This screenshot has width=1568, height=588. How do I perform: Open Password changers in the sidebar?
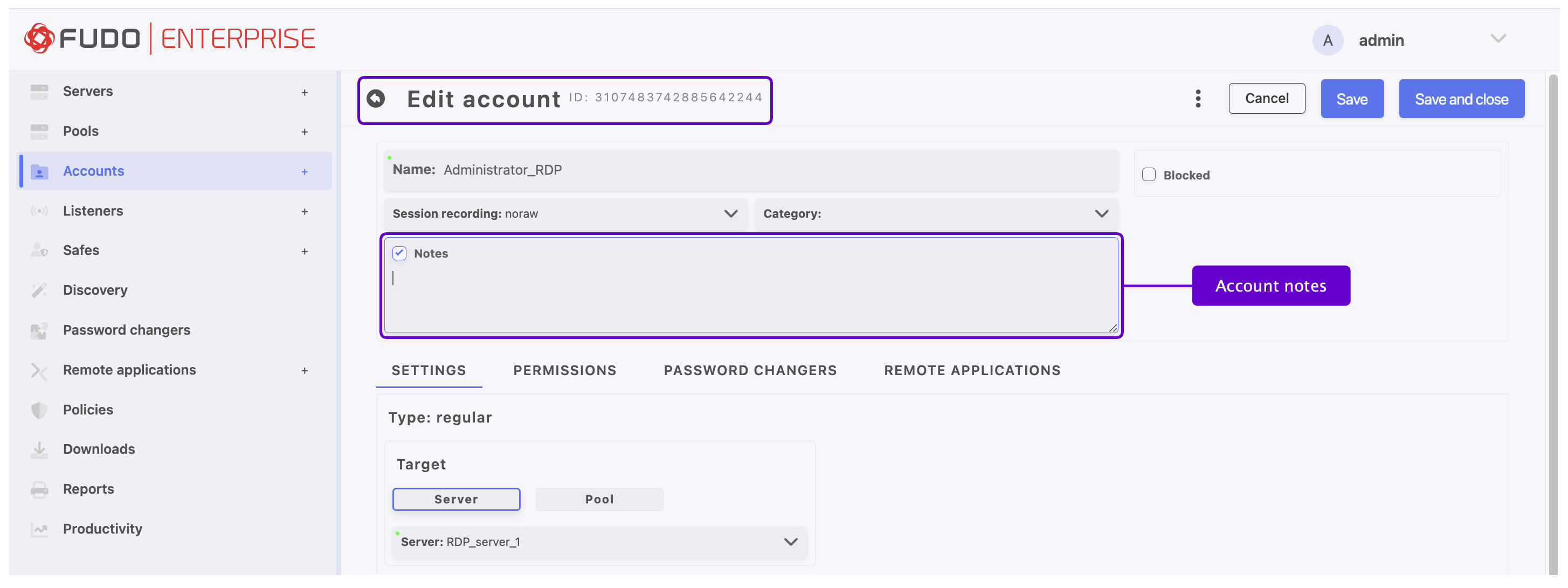click(175, 330)
